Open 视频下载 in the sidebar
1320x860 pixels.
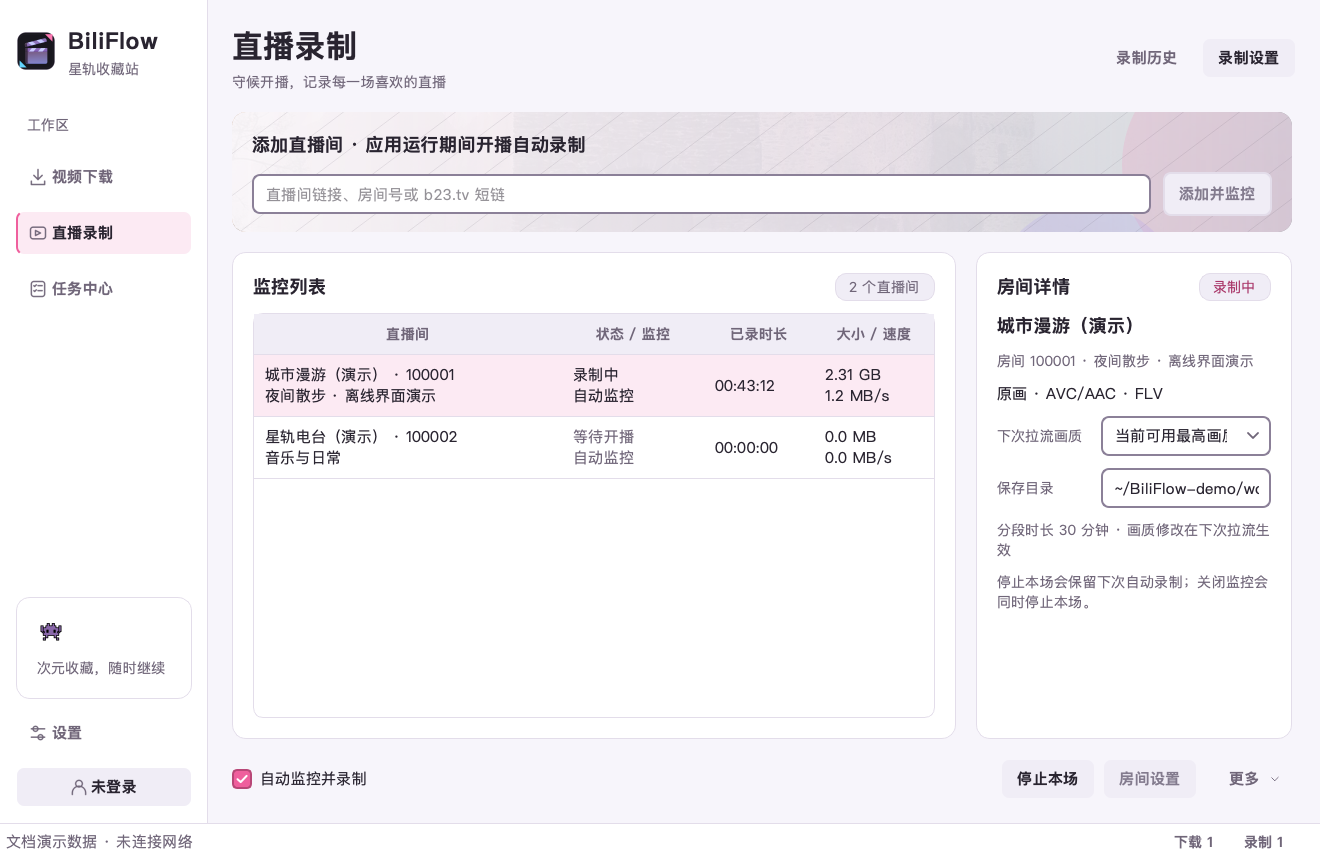pos(104,177)
